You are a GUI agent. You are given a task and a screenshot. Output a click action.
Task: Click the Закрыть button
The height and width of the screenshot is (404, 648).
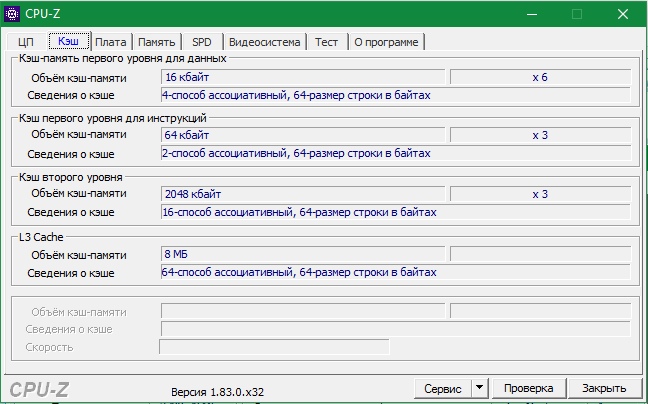click(x=604, y=388)
